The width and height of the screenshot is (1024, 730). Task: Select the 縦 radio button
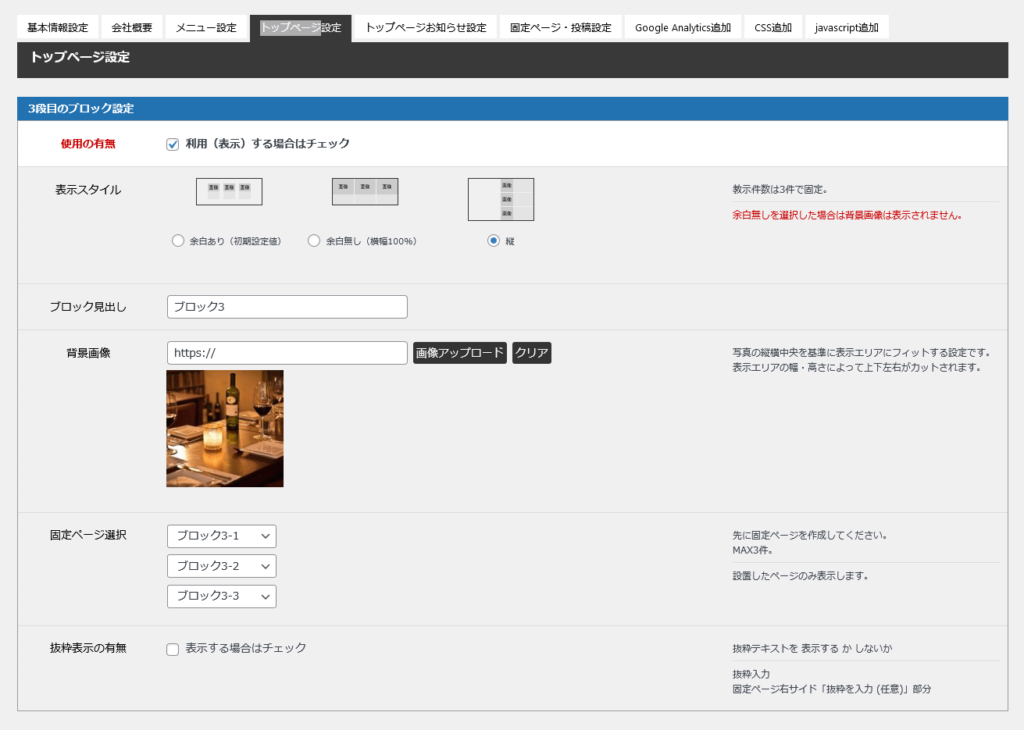[x=493, y=241]
